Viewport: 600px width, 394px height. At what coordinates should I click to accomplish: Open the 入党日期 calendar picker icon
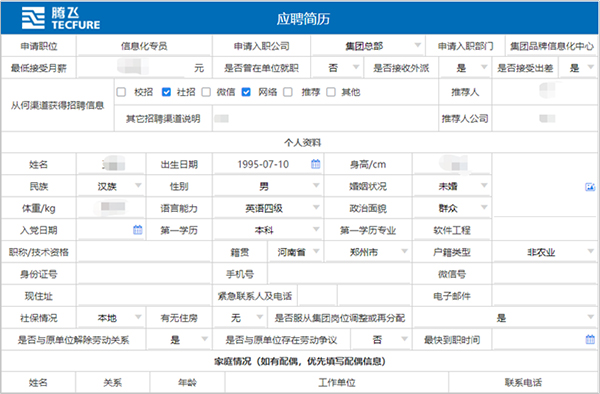[138, 230]
